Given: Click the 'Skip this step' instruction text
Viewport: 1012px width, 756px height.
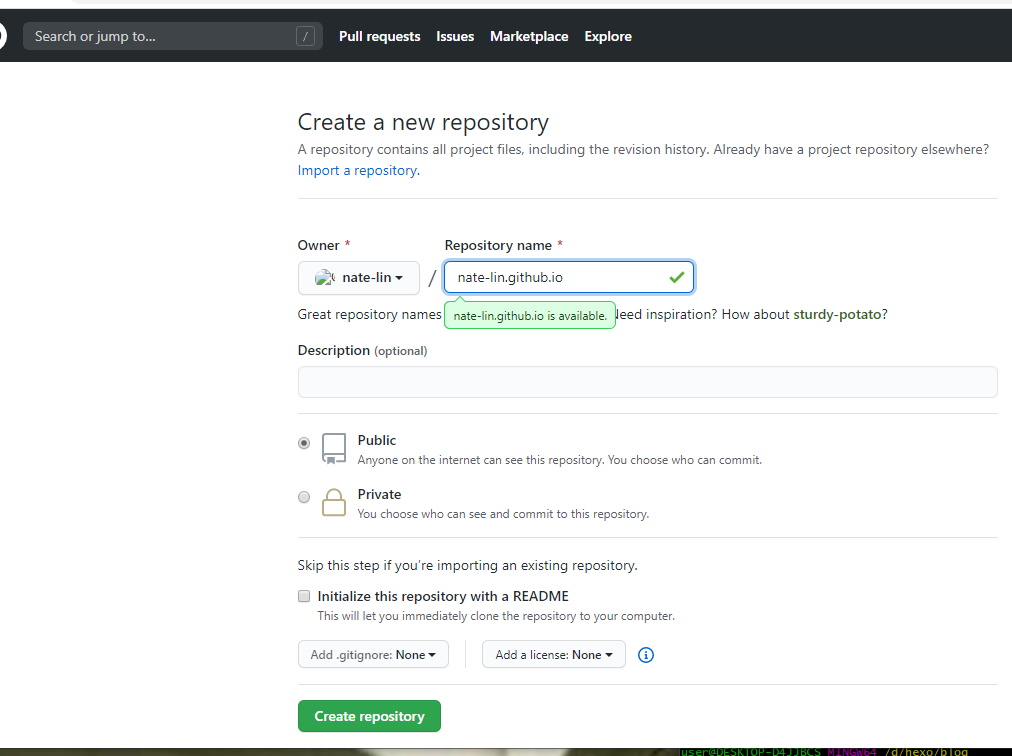Looking at the screenshot, I should click(x=467, y=566).
